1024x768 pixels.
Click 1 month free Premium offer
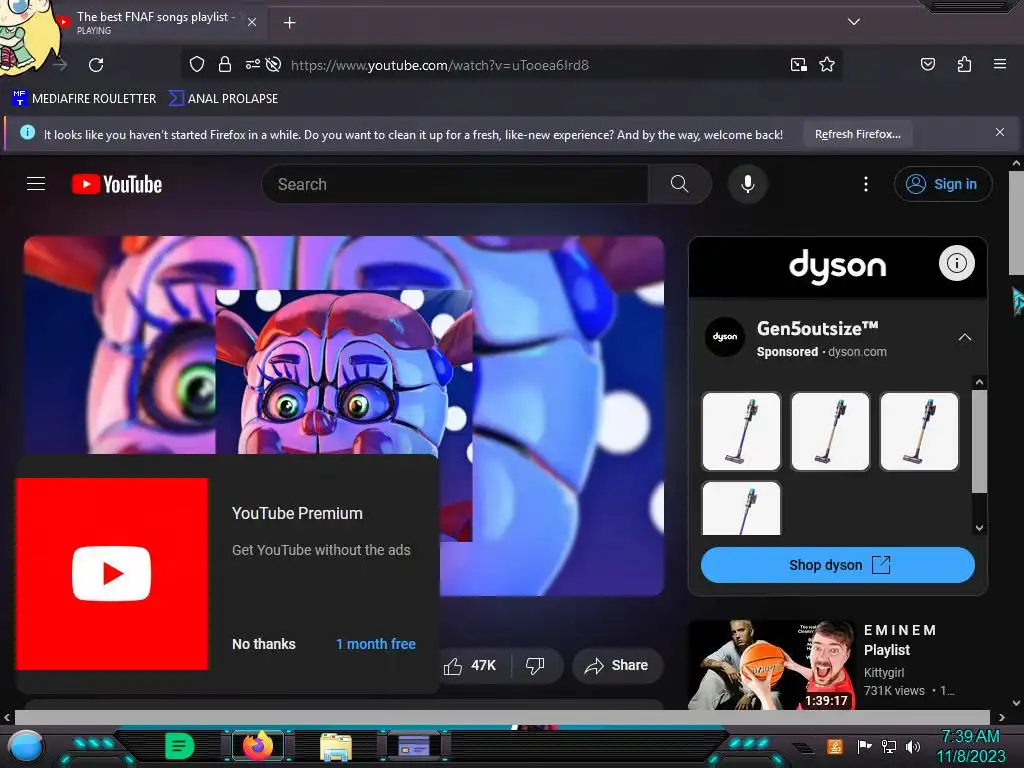[x=376, y=644]
